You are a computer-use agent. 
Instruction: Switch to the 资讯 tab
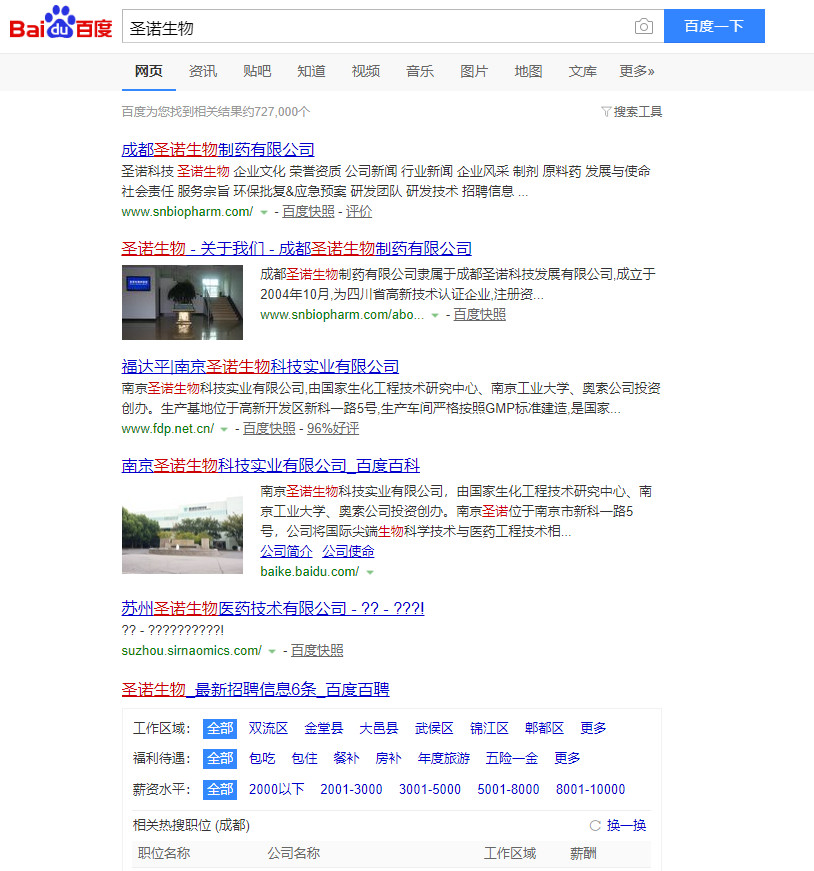203,71
